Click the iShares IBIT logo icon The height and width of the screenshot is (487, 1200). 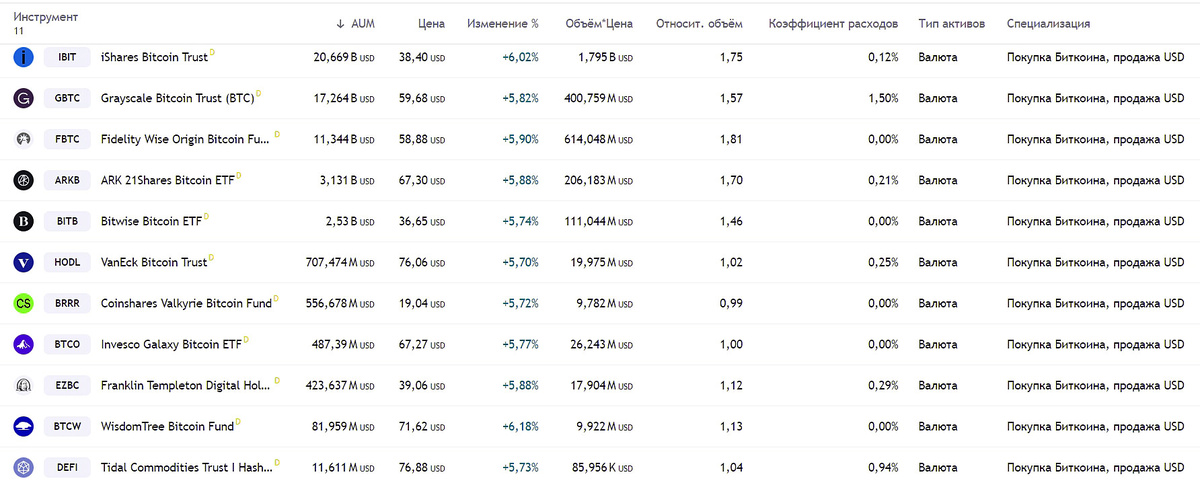(x=23, y=57)
